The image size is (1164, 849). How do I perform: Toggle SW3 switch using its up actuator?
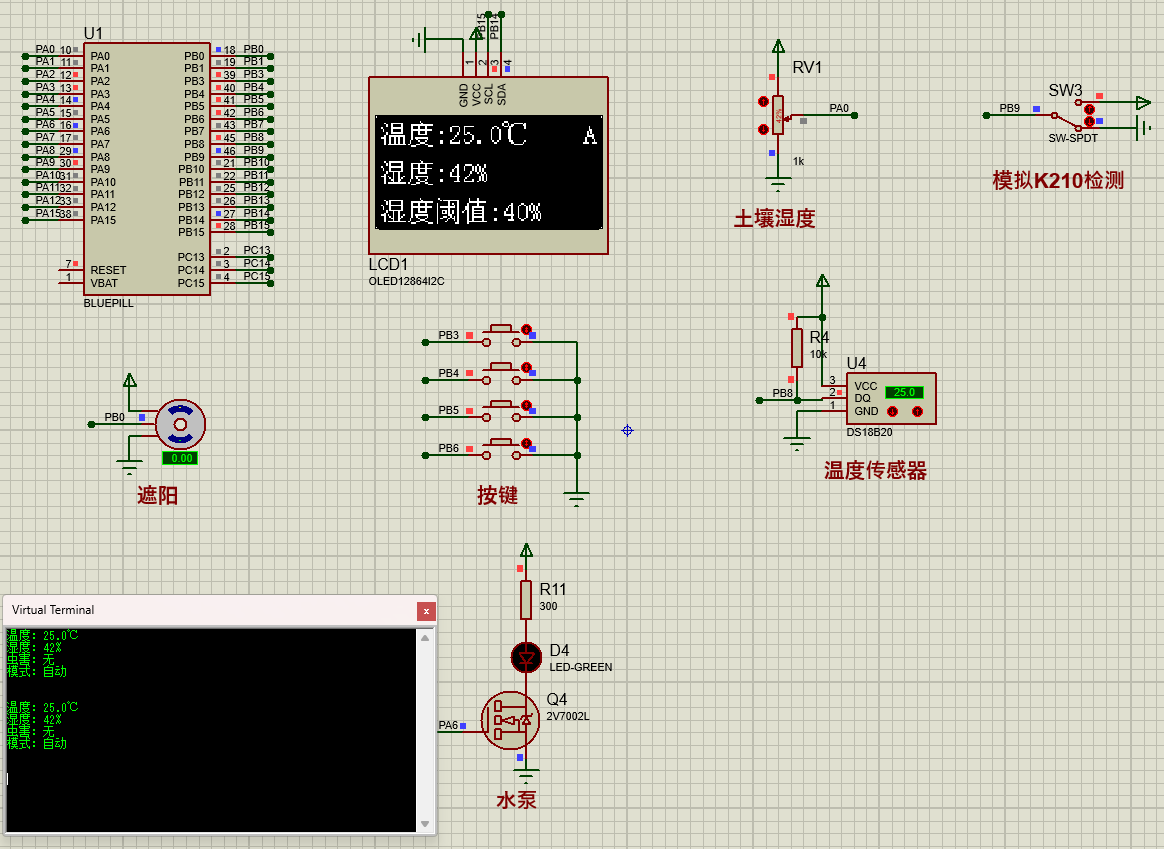click(1090, 109)
